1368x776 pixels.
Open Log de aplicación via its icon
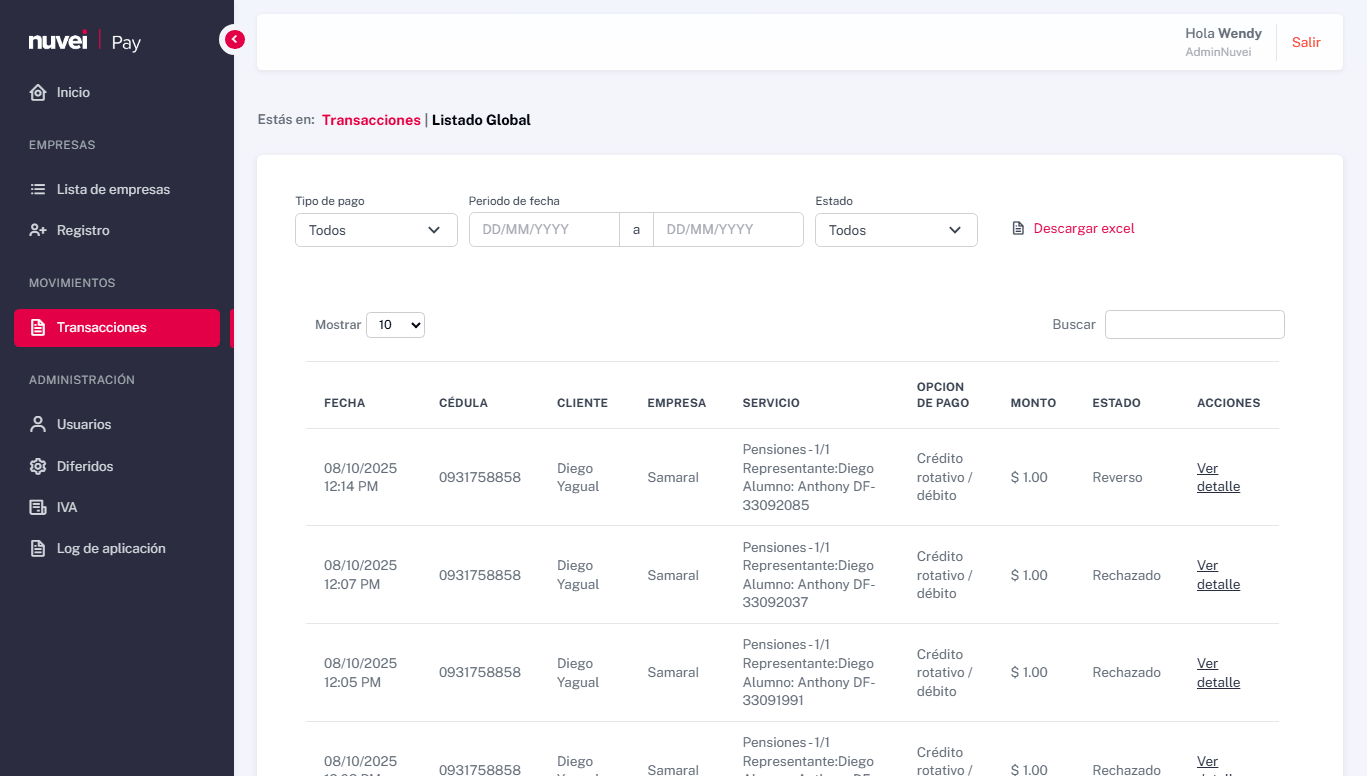(x=37, y=548)
